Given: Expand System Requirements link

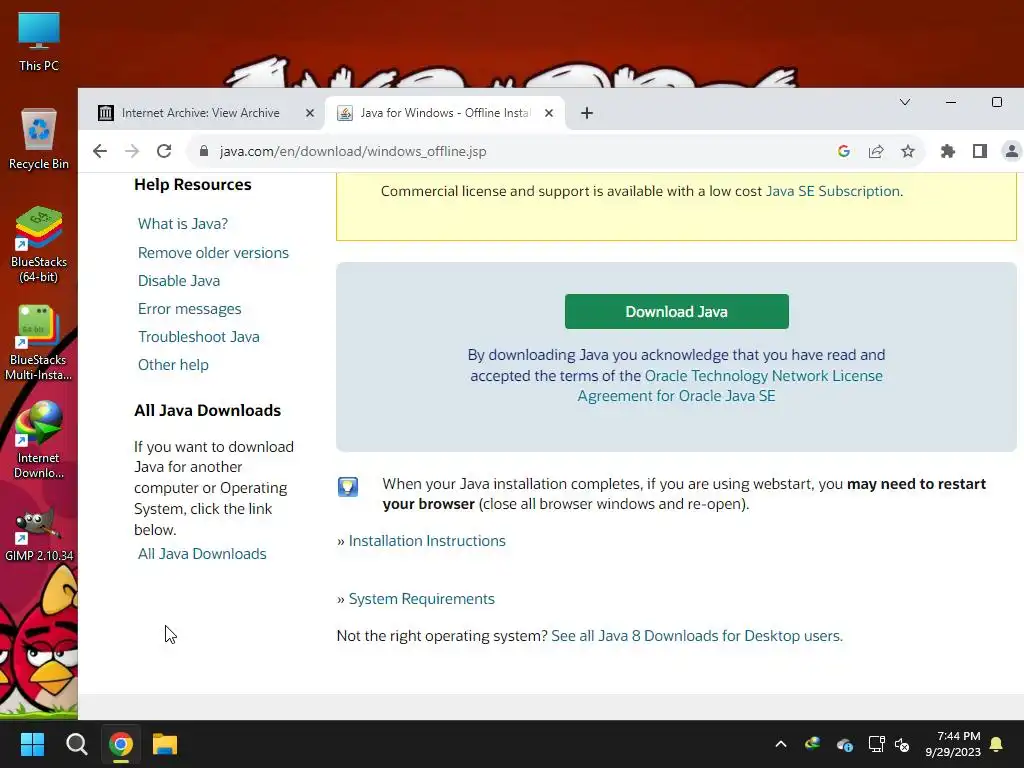Looking at the screenshot, I should coord(422,599).
